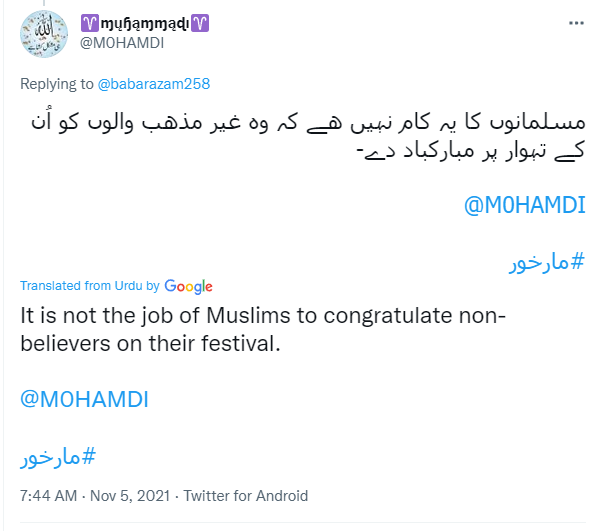Open the @M0HAMDI mention in English translation
Viewport: 602px width, 531px height.
(x=85, y=397)
